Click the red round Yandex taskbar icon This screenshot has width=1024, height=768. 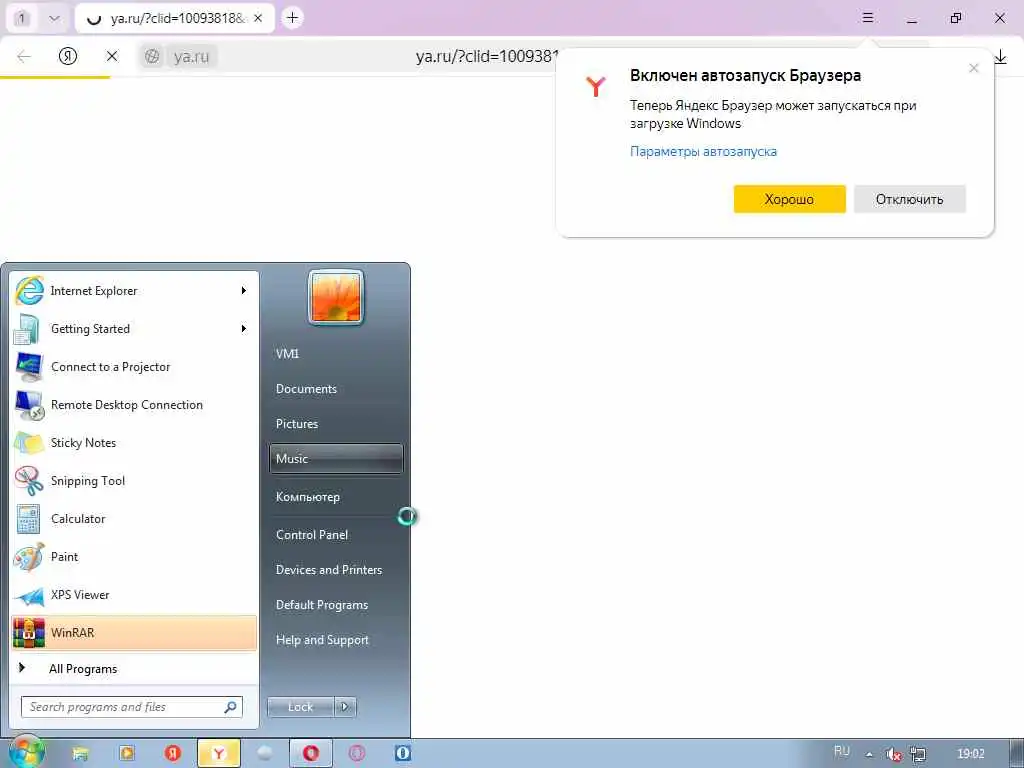click(x=172, y=754)
